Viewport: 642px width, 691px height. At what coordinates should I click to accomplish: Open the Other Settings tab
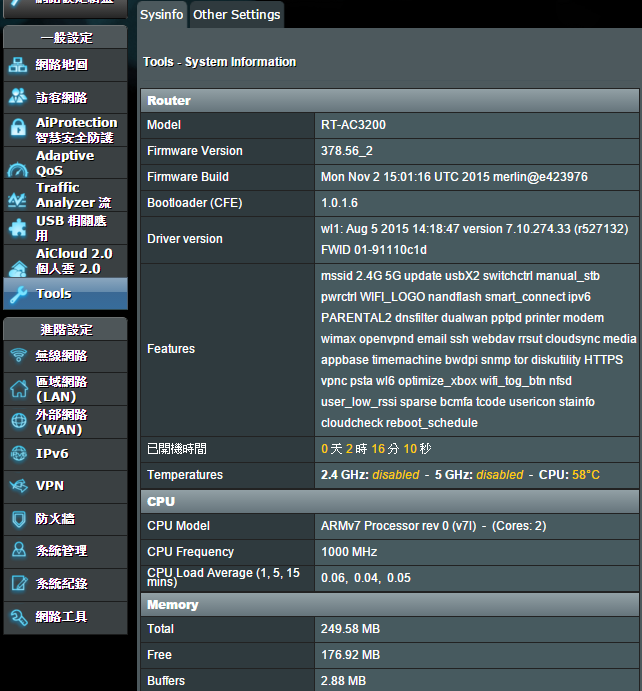237,15
